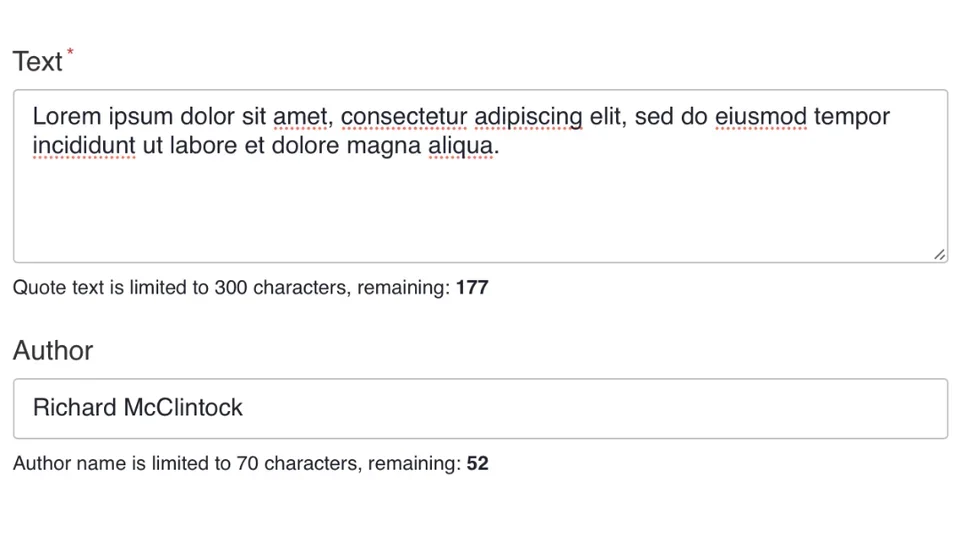The image size is (960, 540).
Task: Click the underlined word "aliqua"
Action: pyautogui.click(x=460, y=147)
